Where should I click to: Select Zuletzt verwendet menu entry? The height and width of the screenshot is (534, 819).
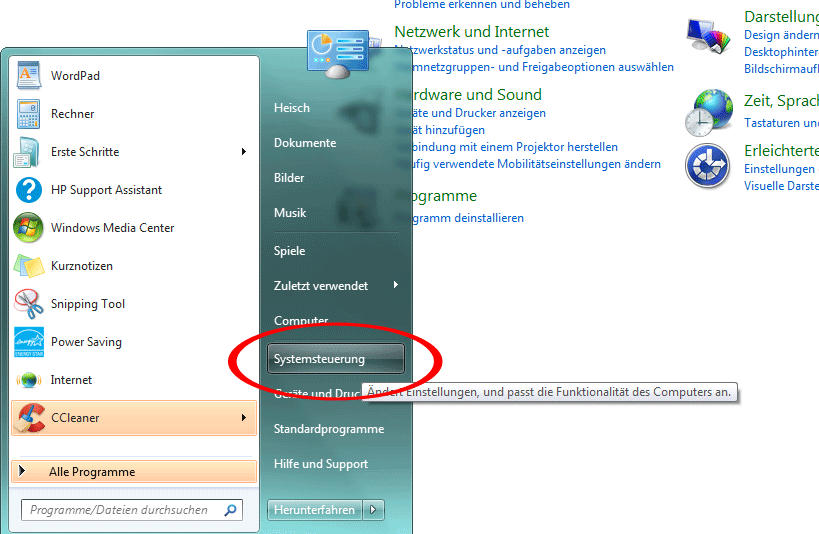[321, 286]
